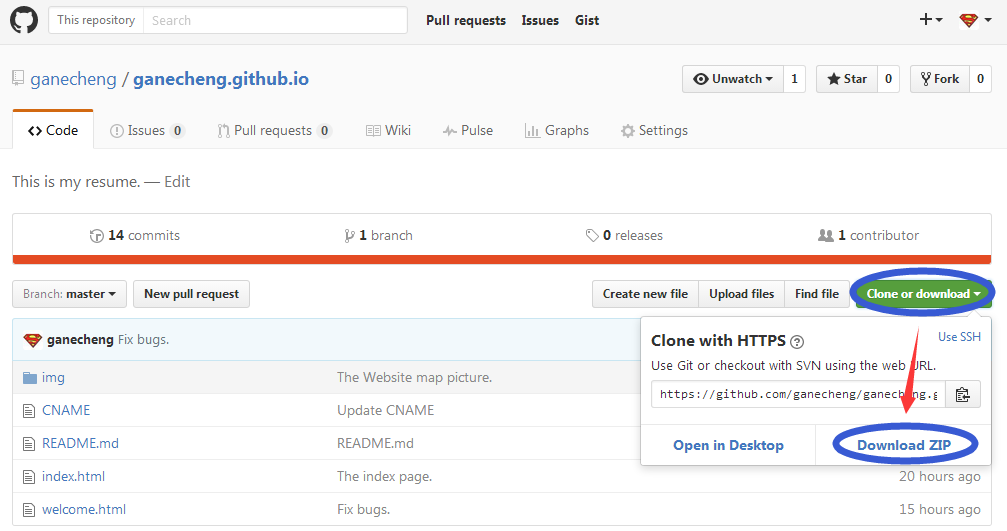The image size is (1007, 531).
Task: View the 14 commits history
Action: tap(135, 236)
